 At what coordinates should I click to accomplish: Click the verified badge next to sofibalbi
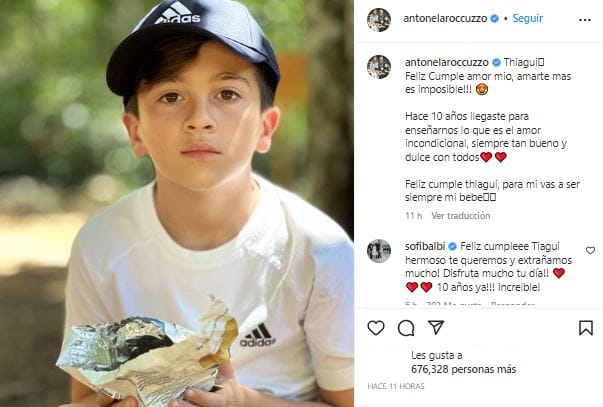[x=453, y=246]
